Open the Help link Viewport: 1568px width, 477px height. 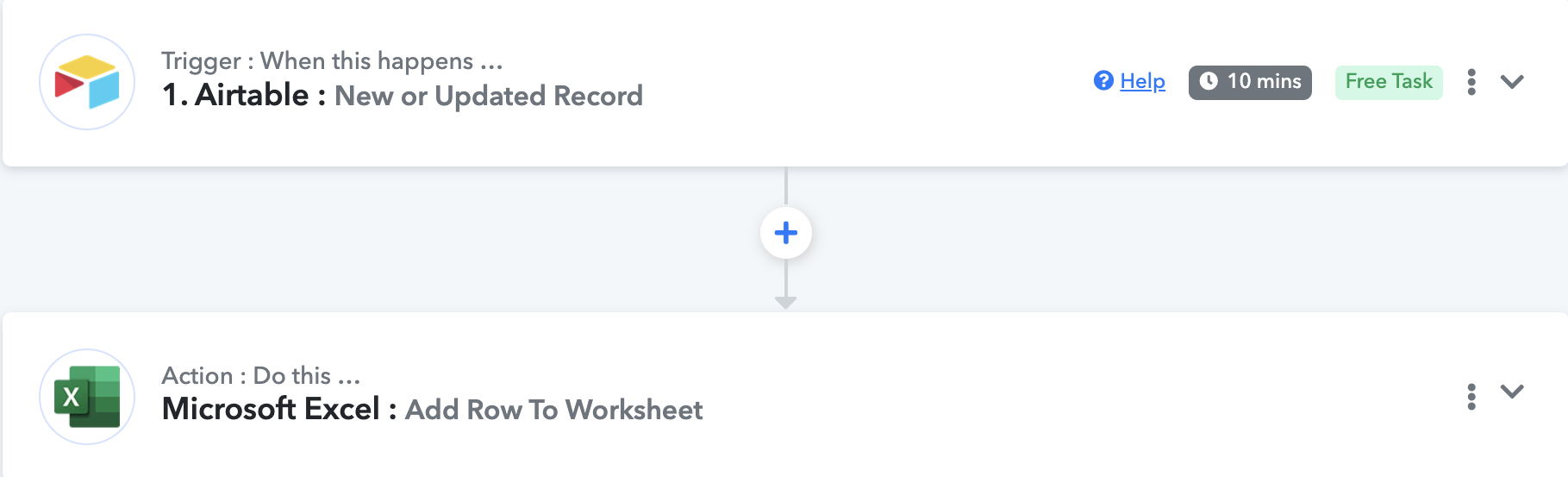[x=1142, y=81]
